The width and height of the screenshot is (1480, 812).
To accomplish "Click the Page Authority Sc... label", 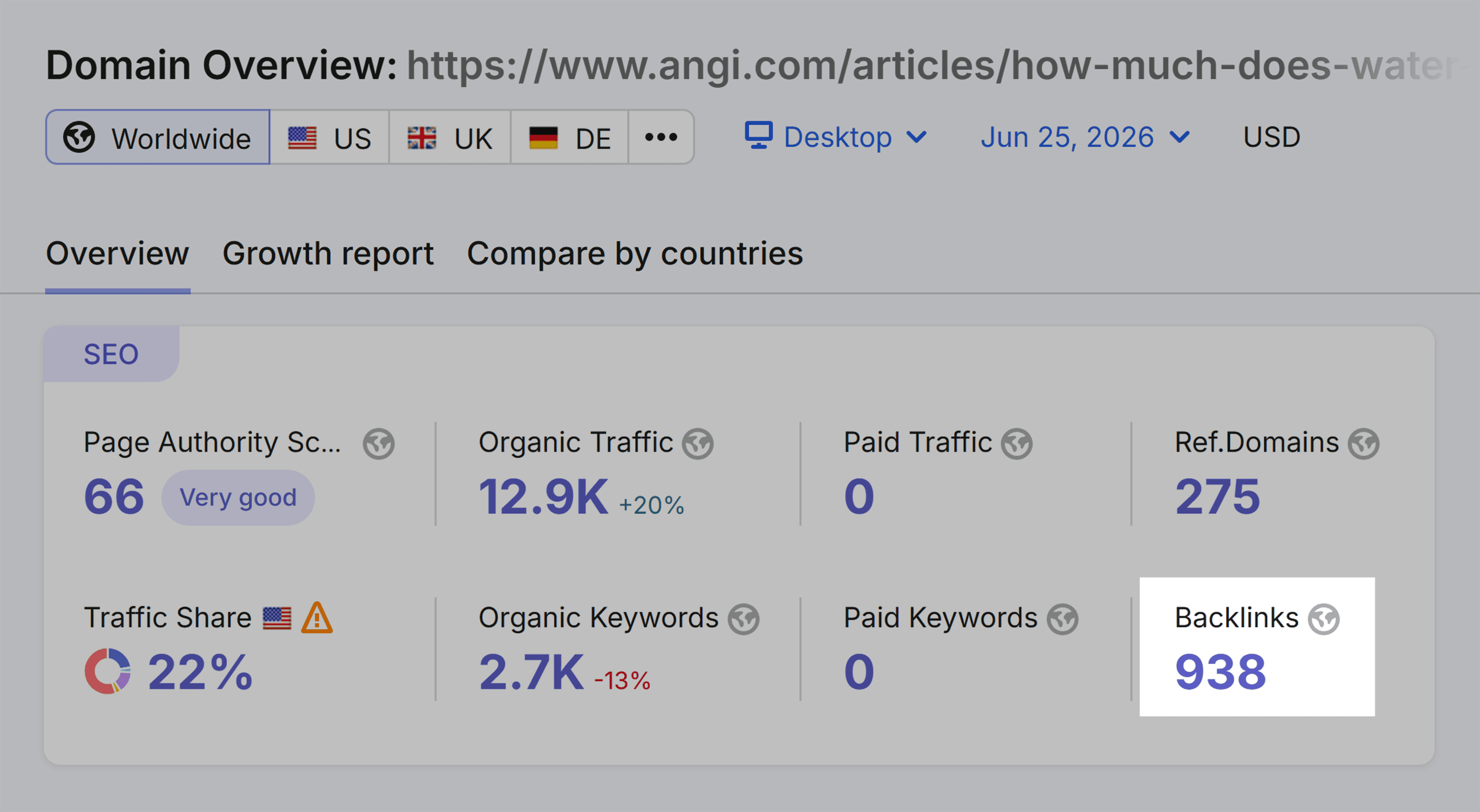I will [x=213, y=443].
